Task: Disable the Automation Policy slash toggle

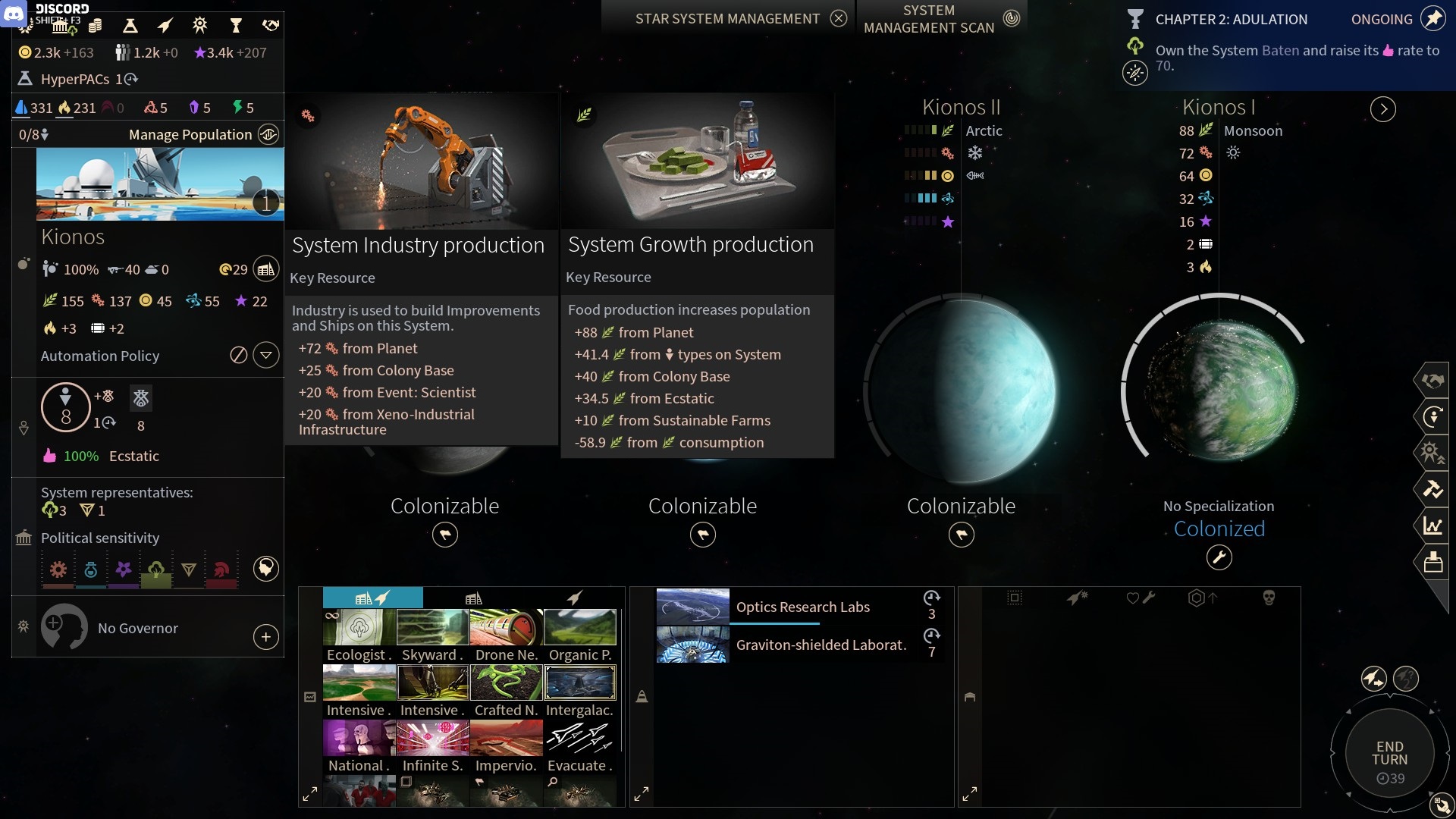Action: tap(238, 355)
